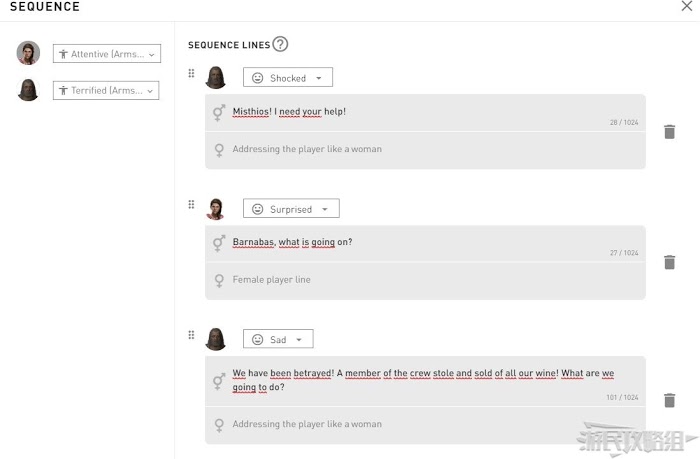Click the smiley icon in the Sad dropdown
The height and width of the screenshot is (459, 700).
[x=258, y=339]
